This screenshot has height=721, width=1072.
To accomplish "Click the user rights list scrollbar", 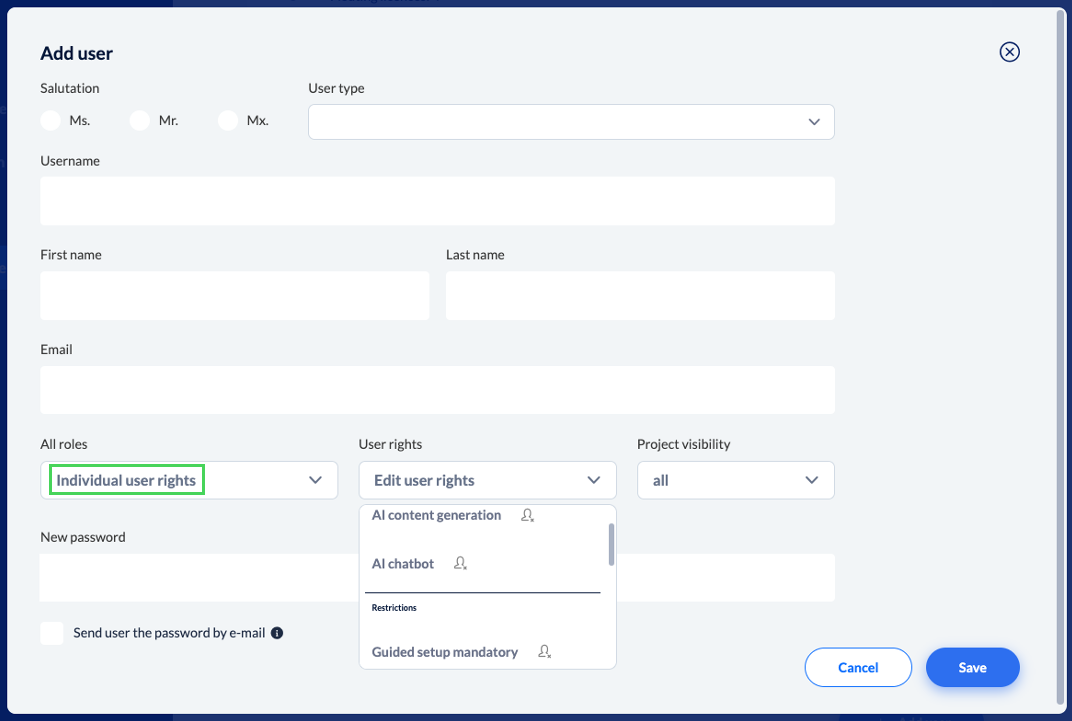I will point(611,545).
